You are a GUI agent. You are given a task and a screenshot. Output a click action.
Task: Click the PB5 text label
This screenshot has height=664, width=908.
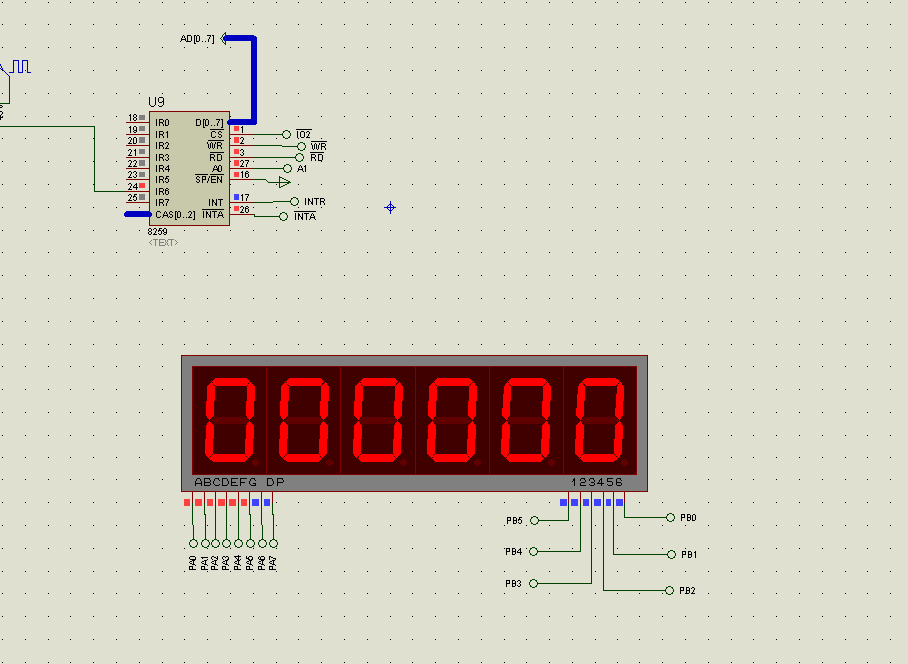pos(514,520)
